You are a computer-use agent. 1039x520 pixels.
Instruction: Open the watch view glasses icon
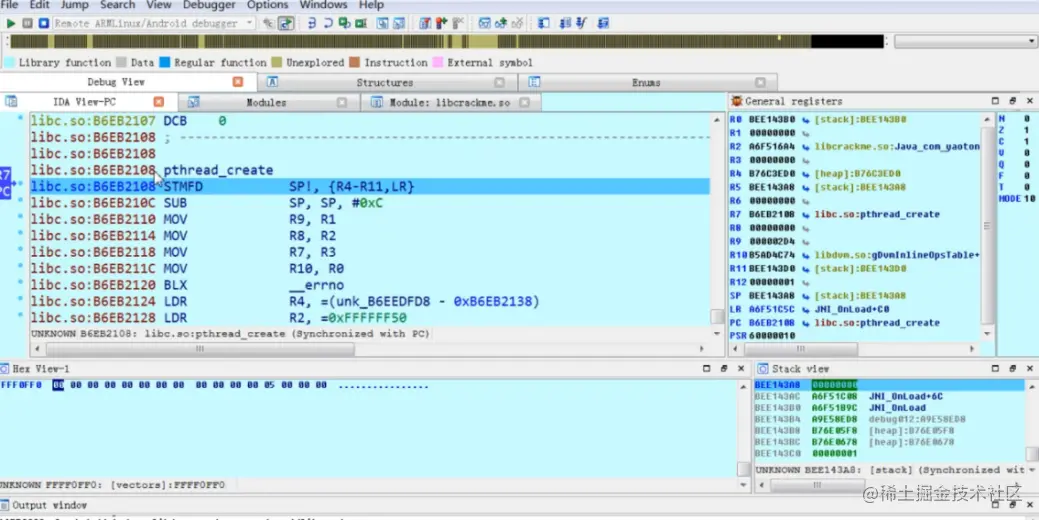pyautogui.click(x=484, y=23)
